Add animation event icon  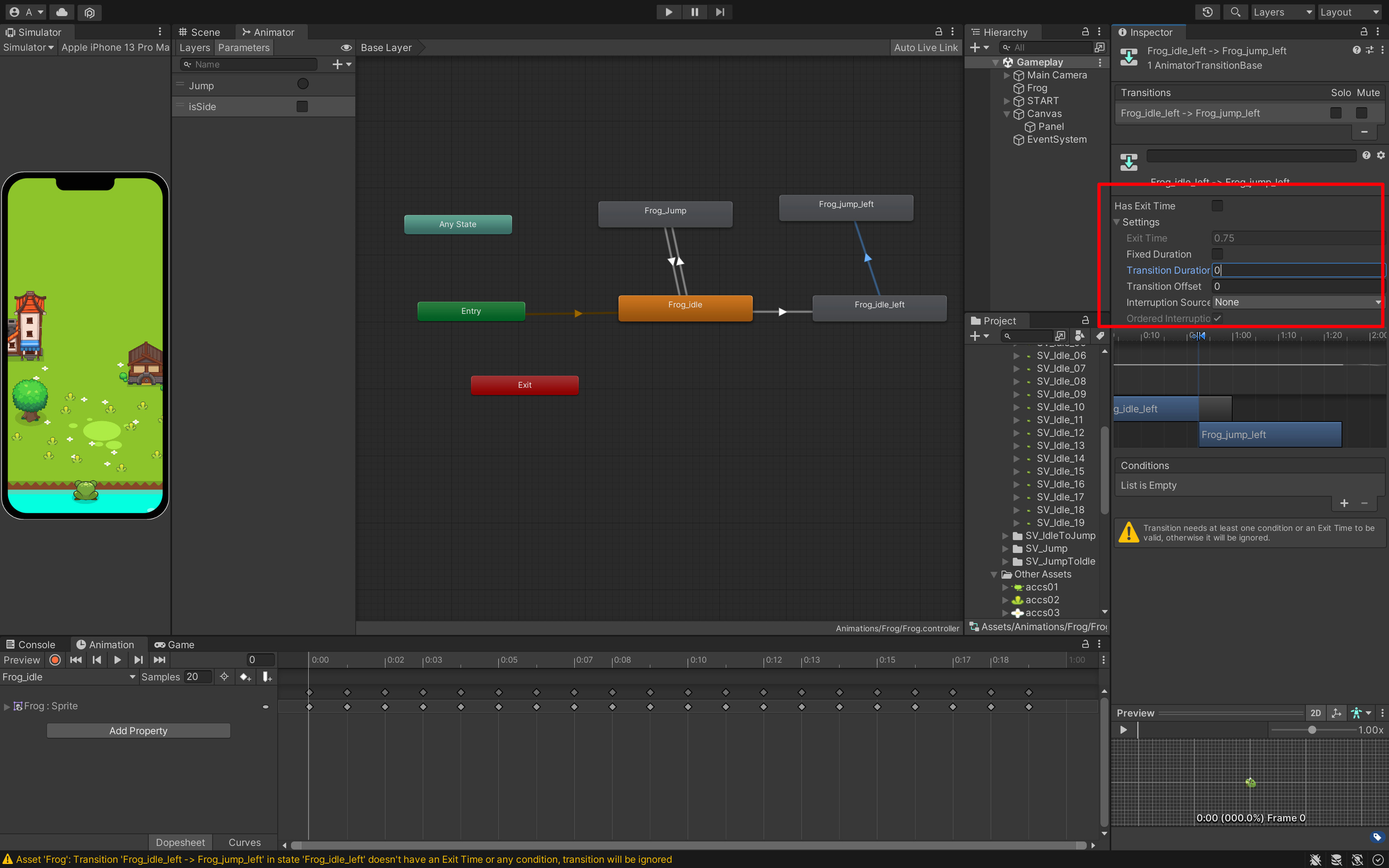point(267,677)
